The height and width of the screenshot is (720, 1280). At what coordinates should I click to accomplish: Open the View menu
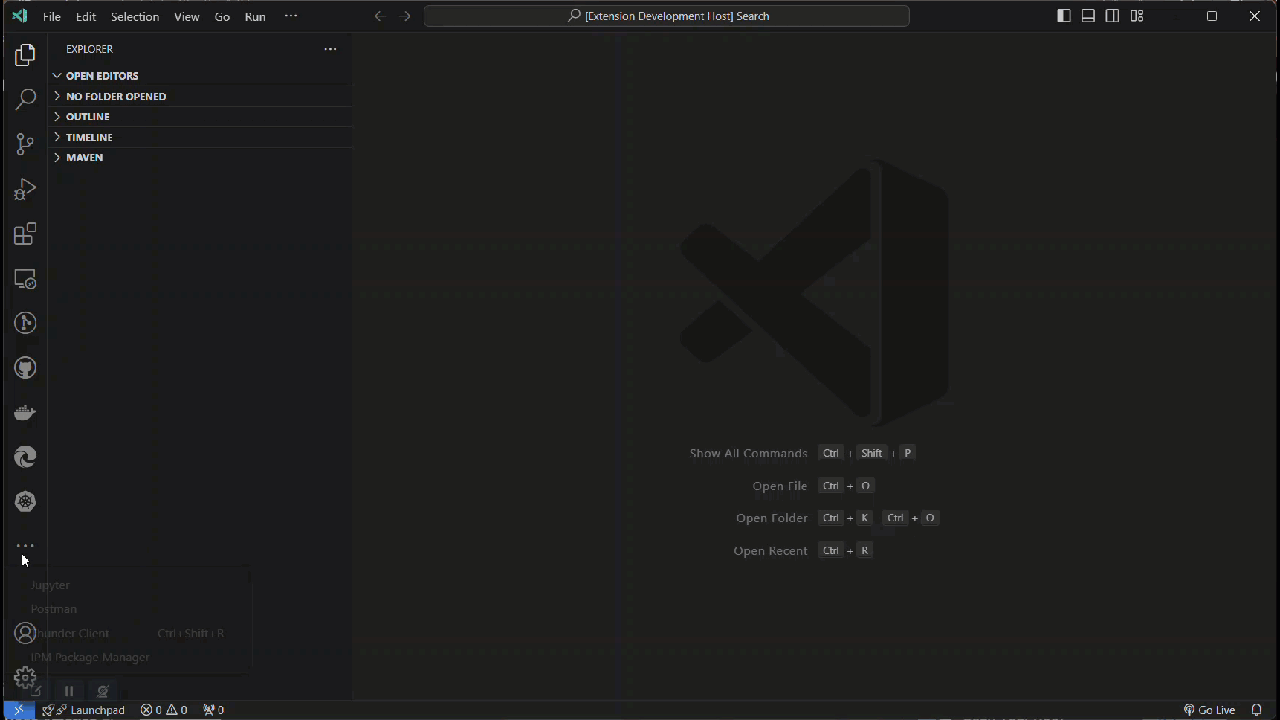click(x=187, y=17)
